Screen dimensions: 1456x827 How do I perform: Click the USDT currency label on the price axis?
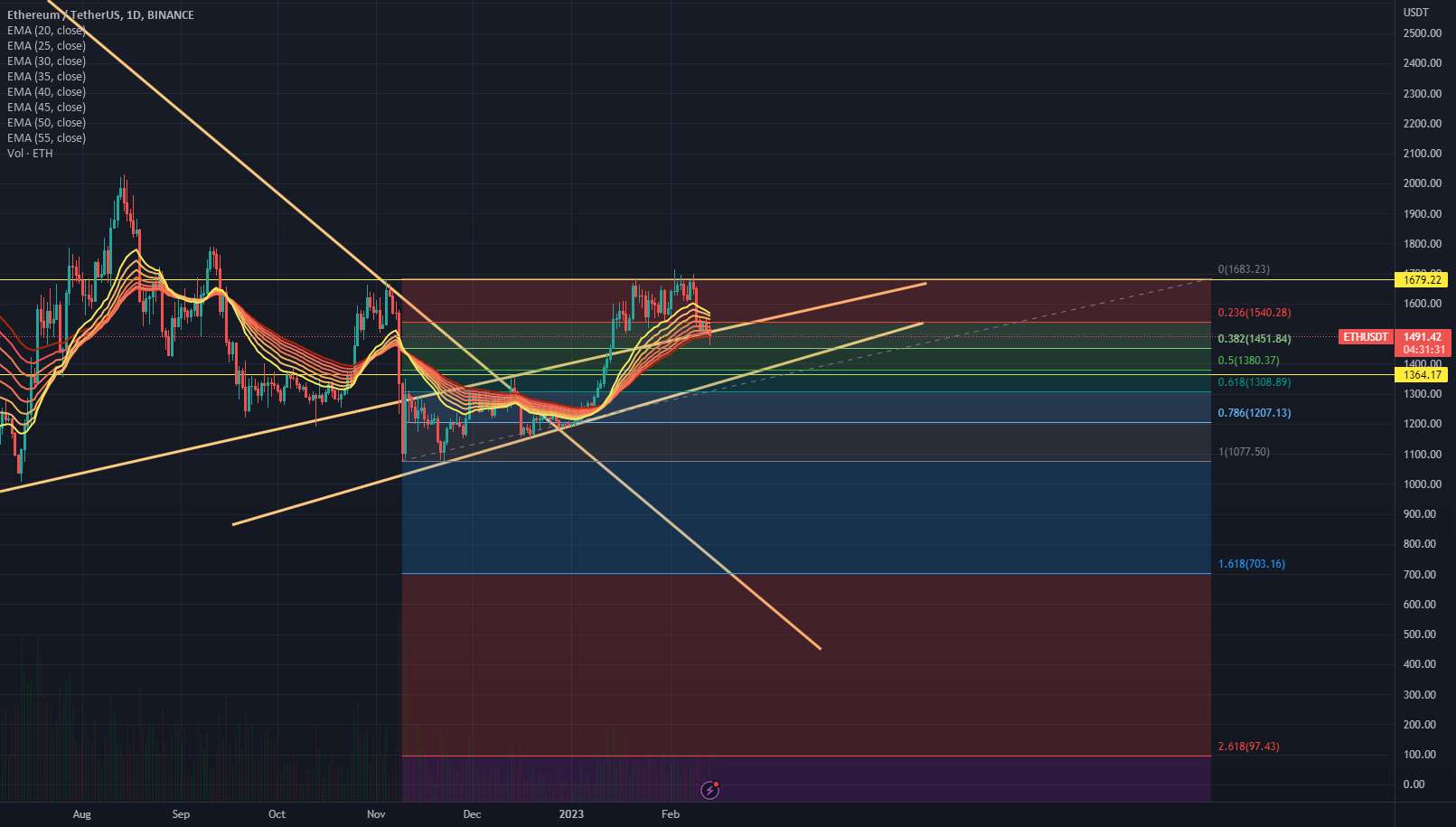(1416, 13)
